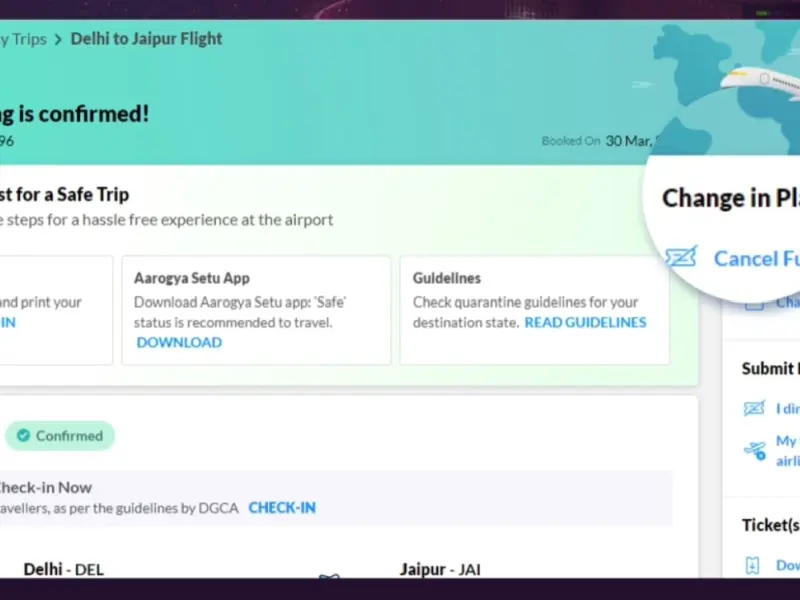800x600 pixels.
Task: Click the download ticket icon under Ticket(s)
Action: (x=754, y=565)
